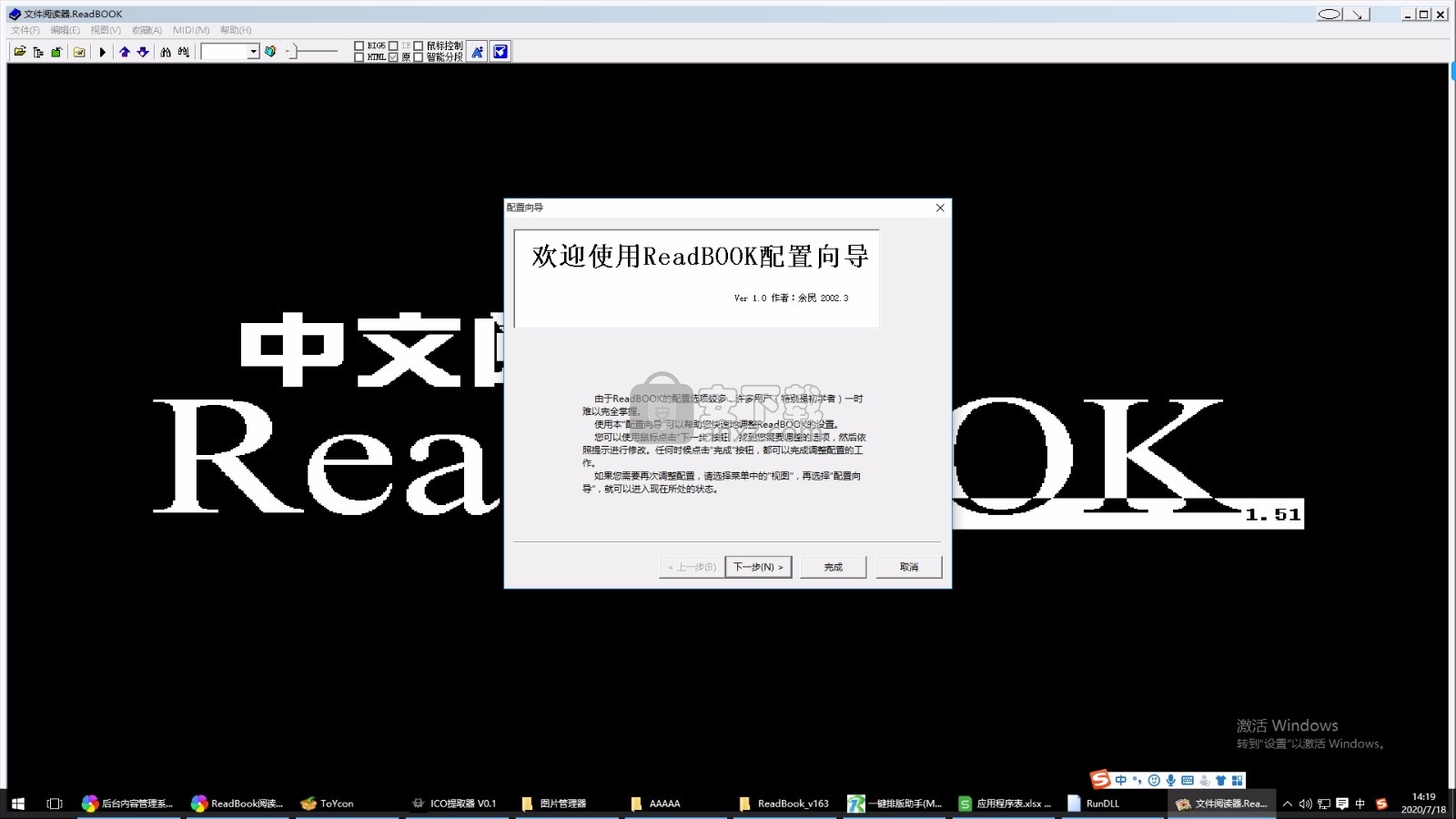
Task: Click the smiley emoji icon on IME bar
Action: pyautogui.click(x=1154, y=780)
